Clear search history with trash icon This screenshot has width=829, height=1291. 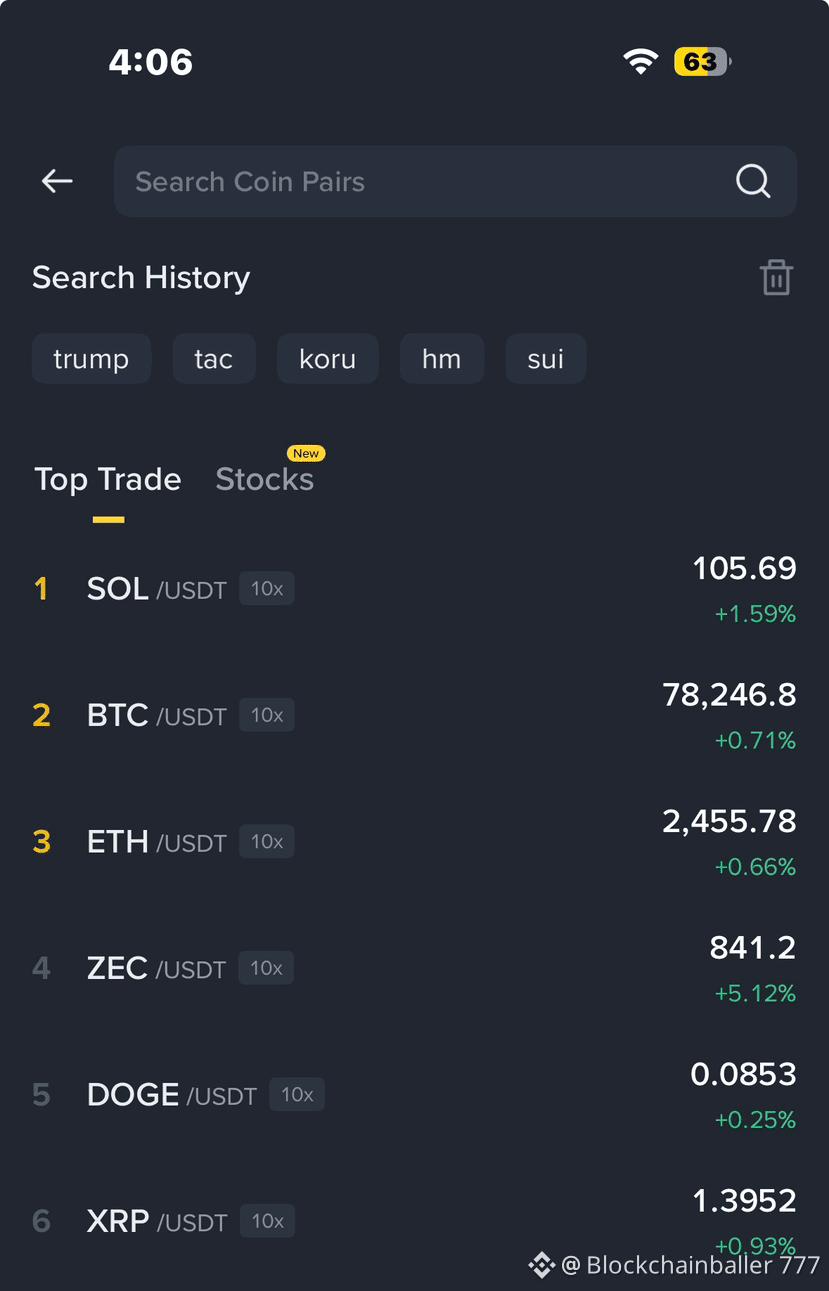776,277
